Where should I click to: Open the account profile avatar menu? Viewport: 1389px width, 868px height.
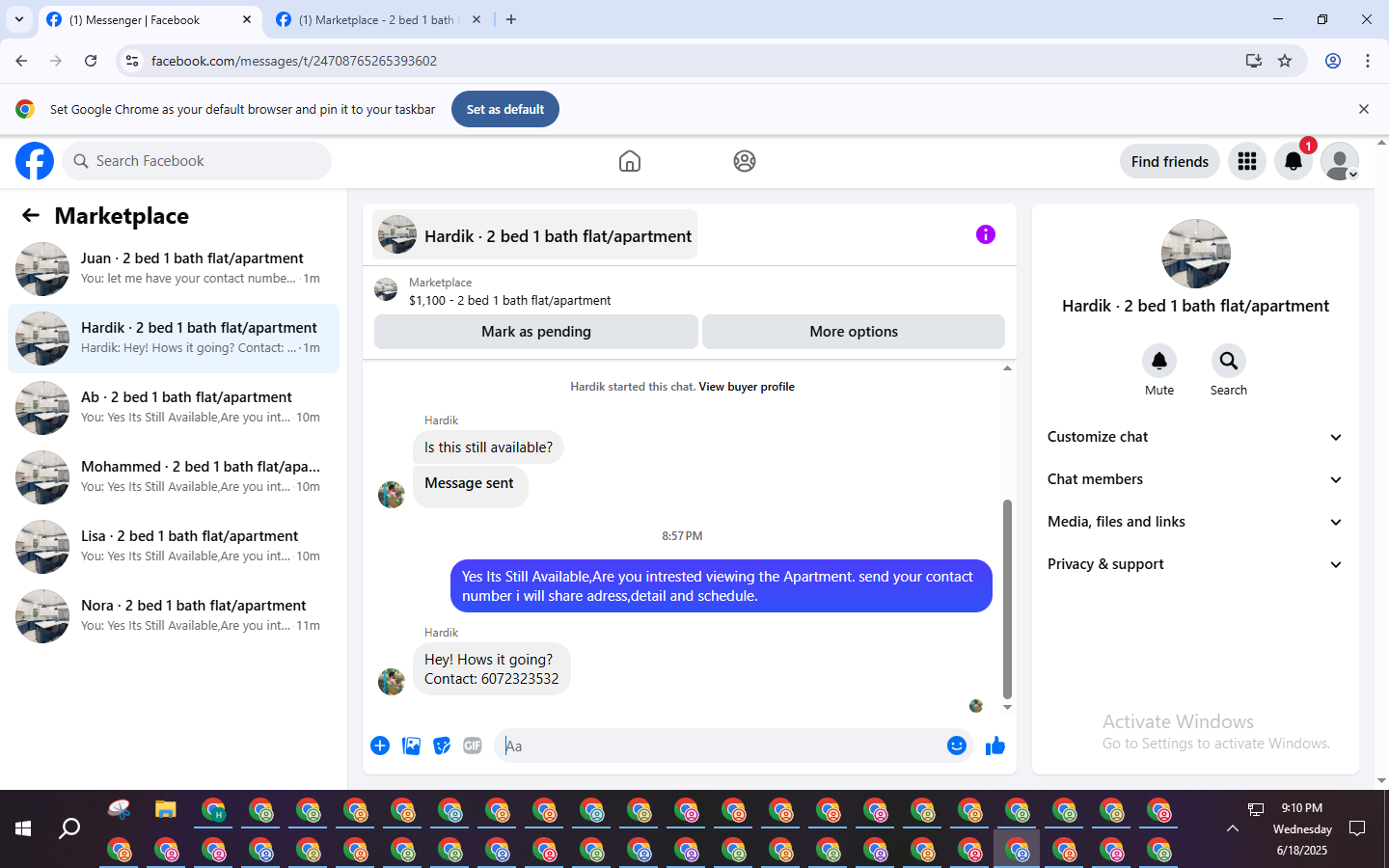[1340, 161]
